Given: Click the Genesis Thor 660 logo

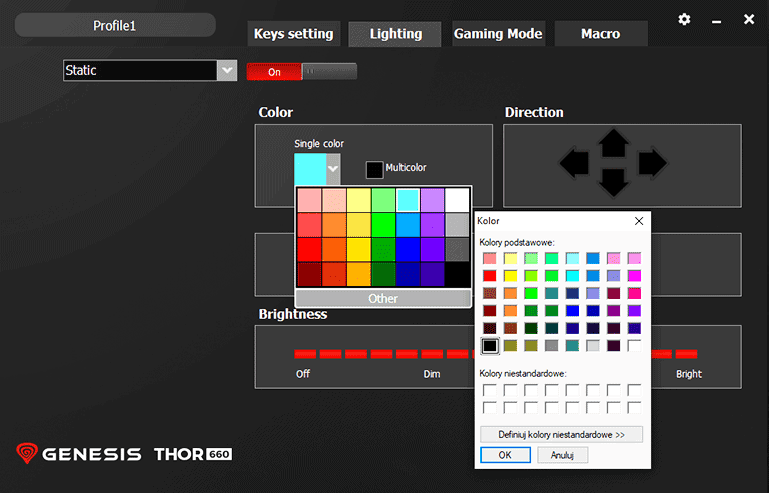Looking at the screenshot, I should pyautogui.click(x=124, y=453).
